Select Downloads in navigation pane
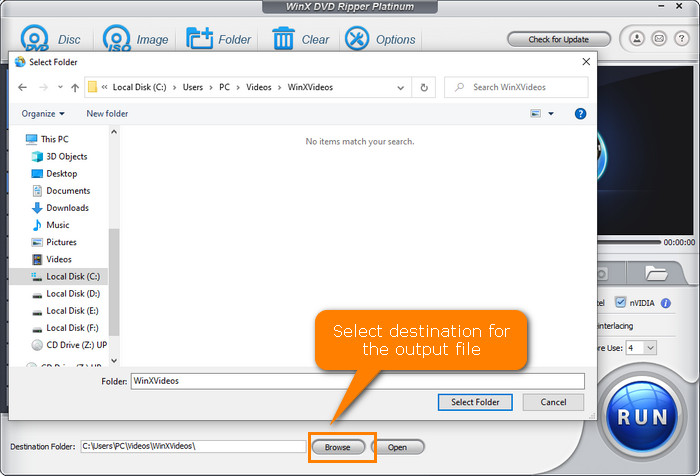This screenshot has width=700, height=476. [x=60, y=208]
